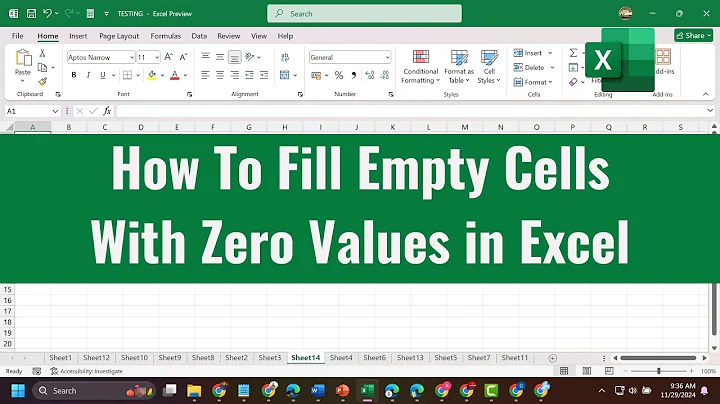The image size is (720, 404).
Task: Adjust the zoom slider handle
Action: [658, 371]
